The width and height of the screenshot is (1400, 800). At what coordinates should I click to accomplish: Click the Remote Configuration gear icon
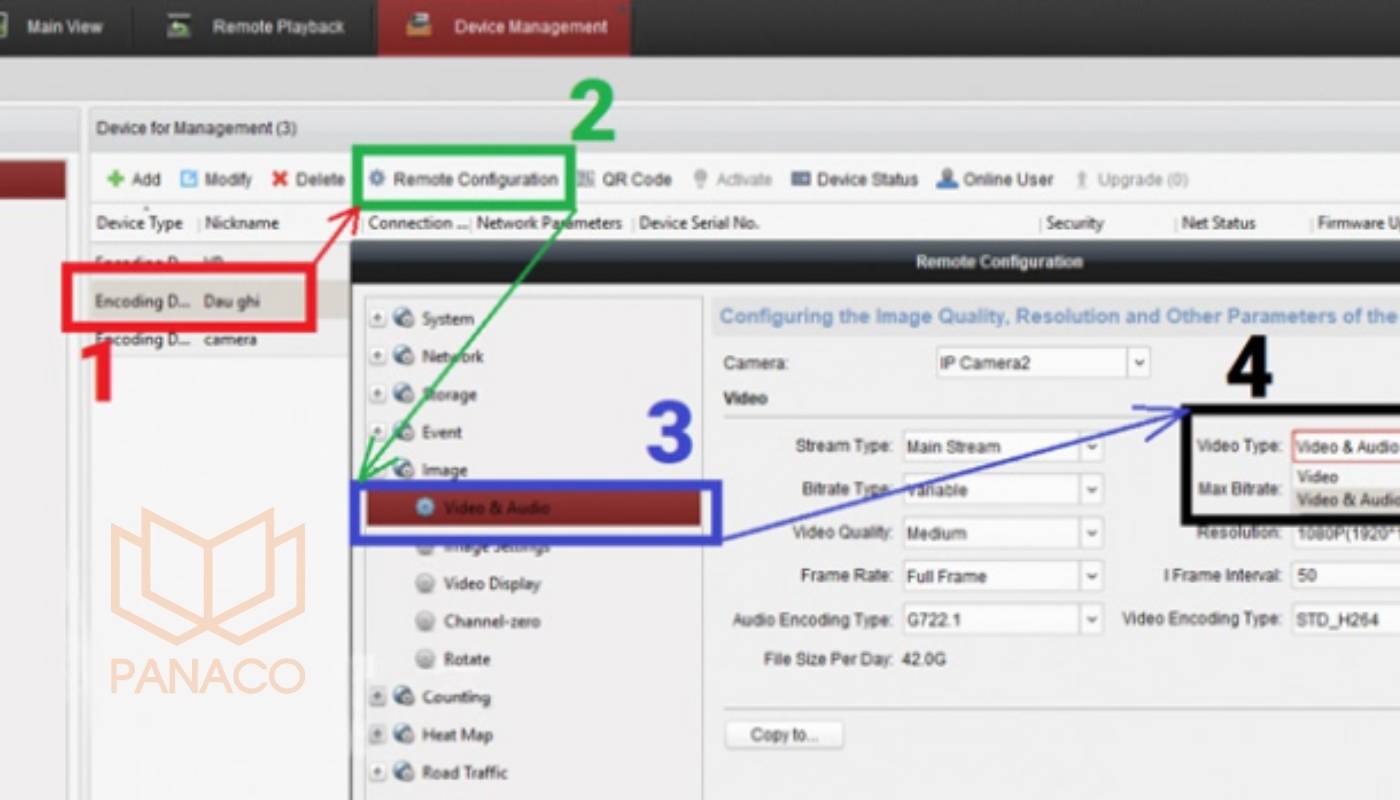point(377,180)
